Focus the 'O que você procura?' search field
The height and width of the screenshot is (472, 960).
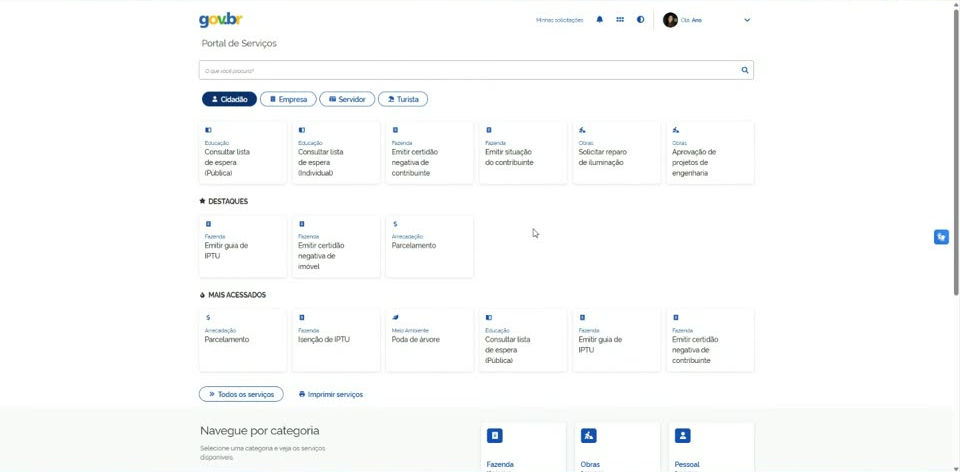[476, 70]
